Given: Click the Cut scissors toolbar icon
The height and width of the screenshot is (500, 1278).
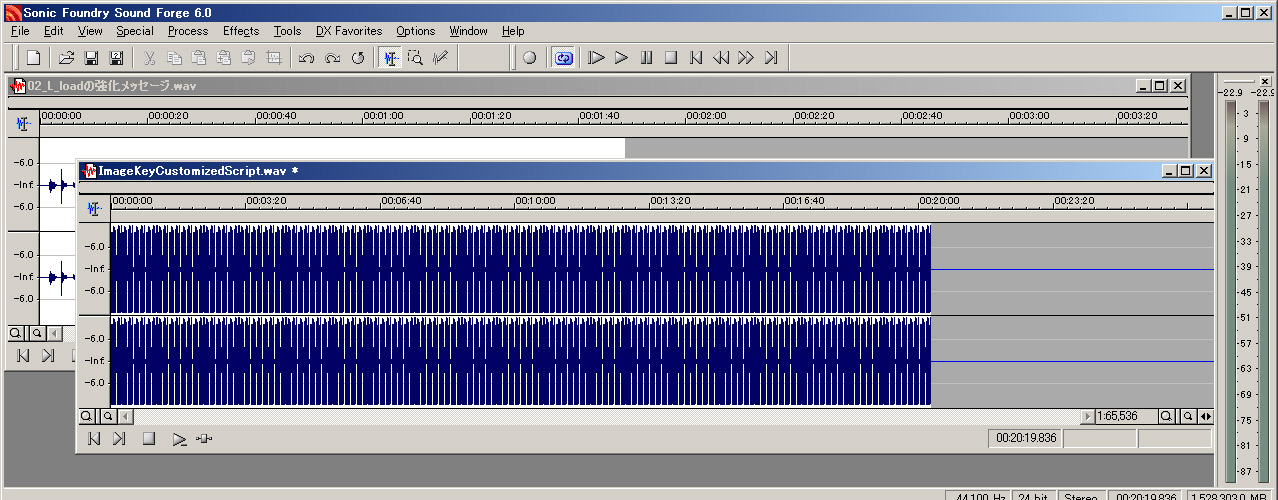Looking at the screenshot, I should [149, 58].
